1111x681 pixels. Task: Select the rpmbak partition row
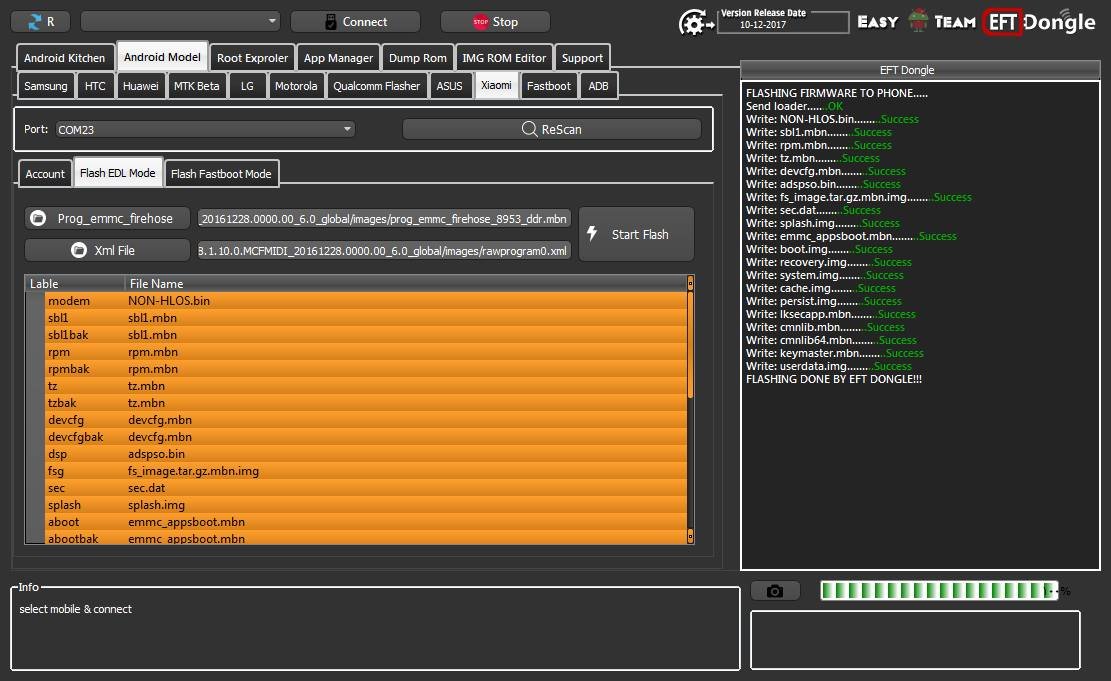pos(366,368)
